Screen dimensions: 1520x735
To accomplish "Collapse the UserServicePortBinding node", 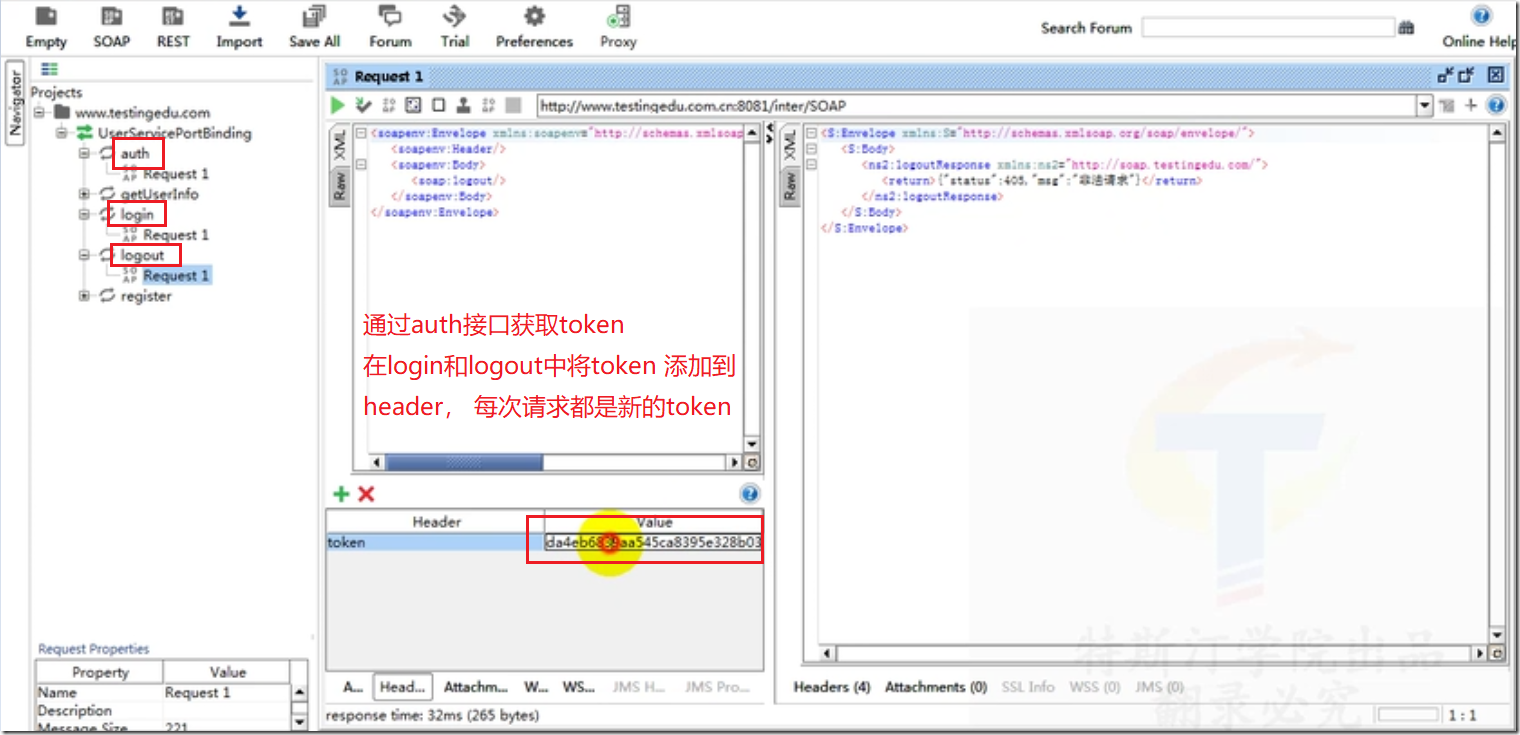I will [62, 133].
